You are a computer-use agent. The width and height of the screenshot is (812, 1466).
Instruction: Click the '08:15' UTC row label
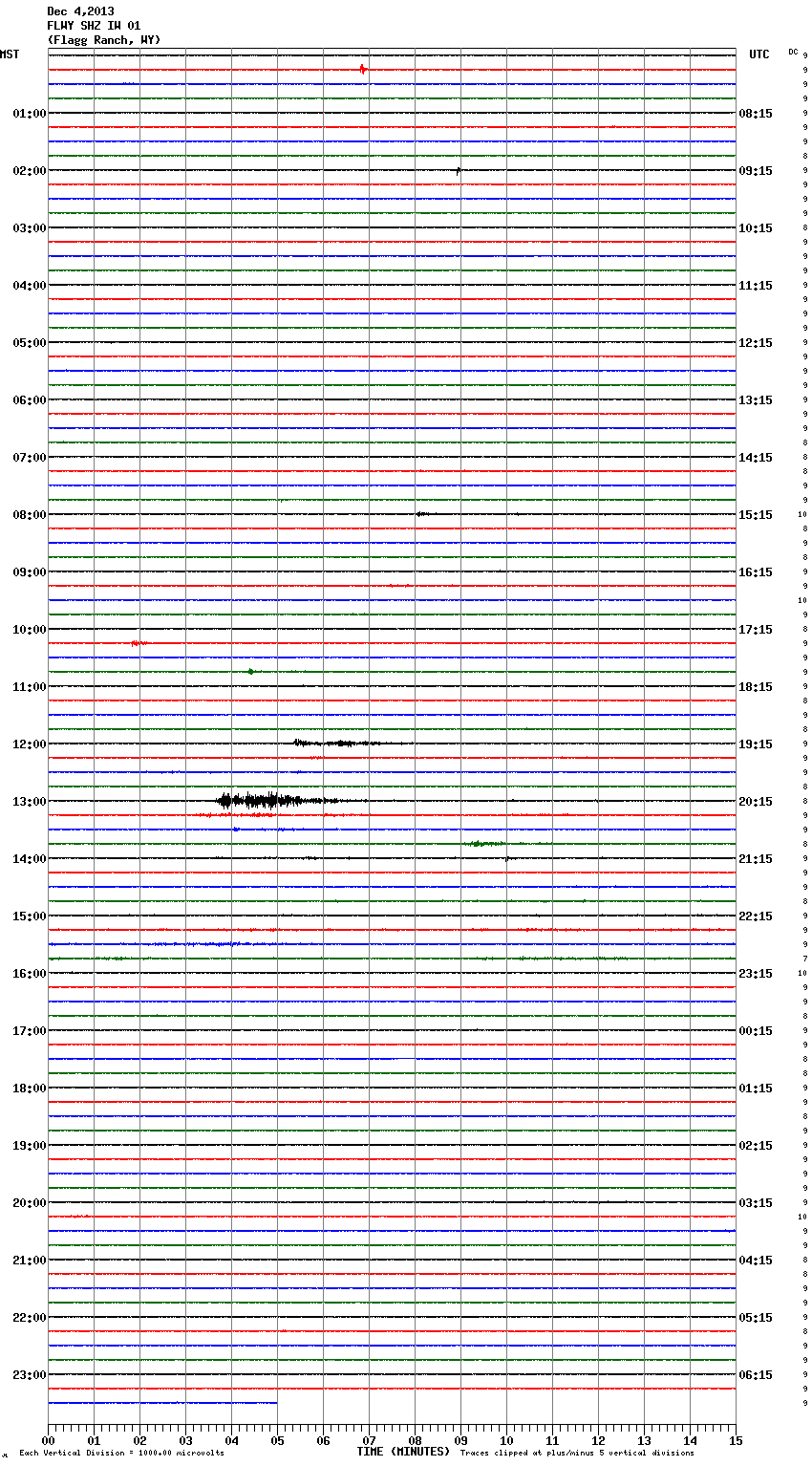(756, 114)
